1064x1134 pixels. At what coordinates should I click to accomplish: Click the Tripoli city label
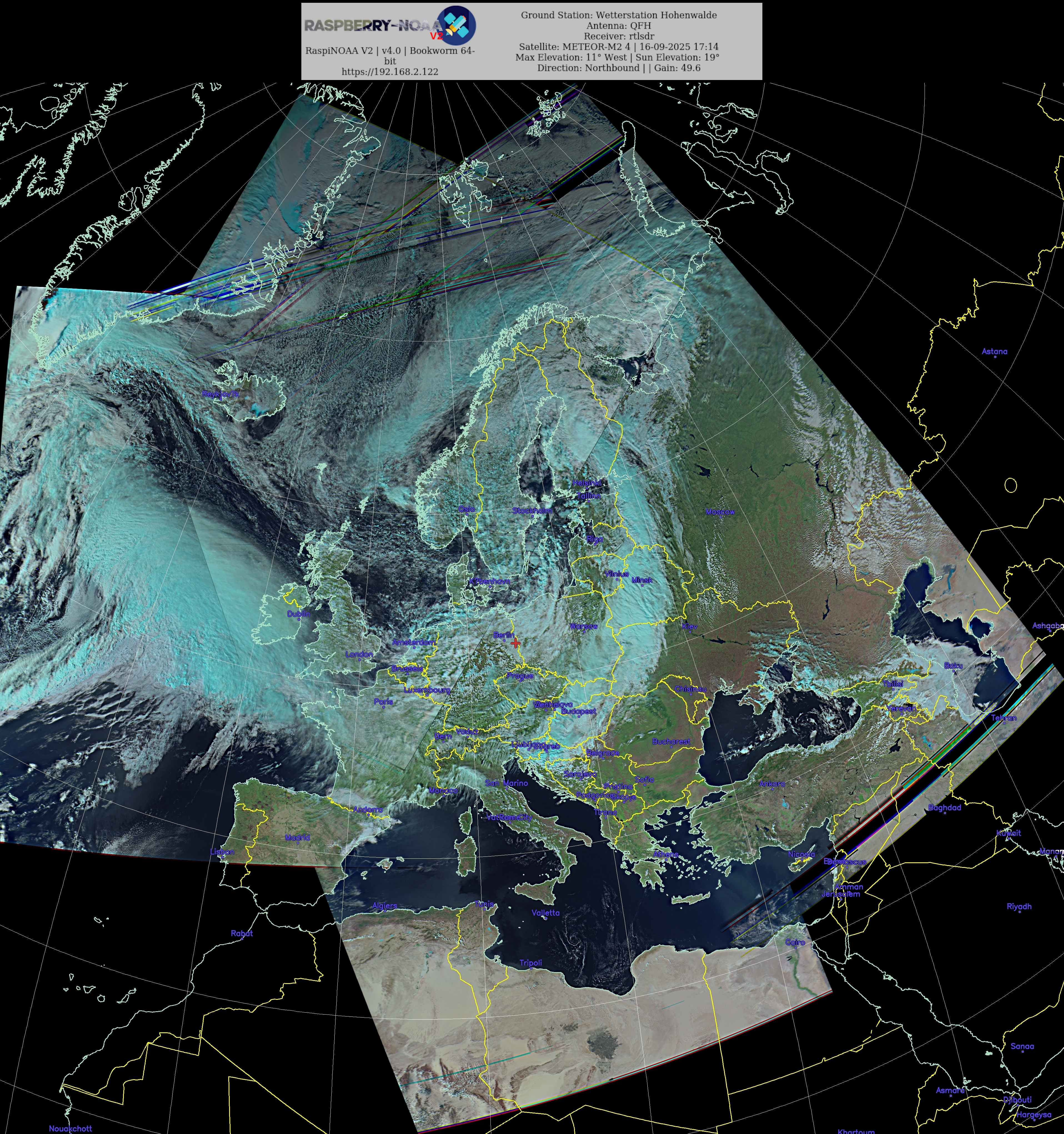(530, 963)
